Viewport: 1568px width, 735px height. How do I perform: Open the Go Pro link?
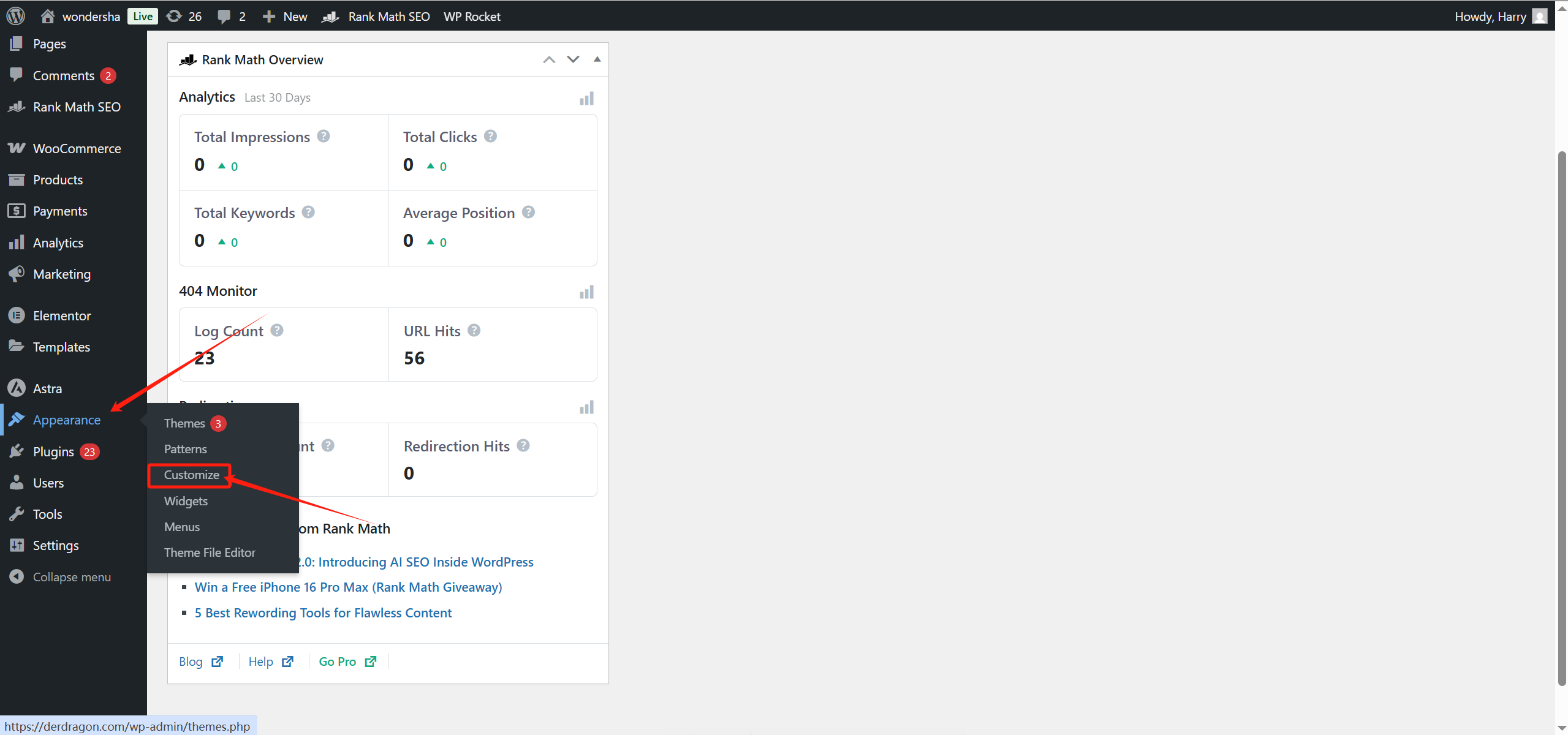338,661
